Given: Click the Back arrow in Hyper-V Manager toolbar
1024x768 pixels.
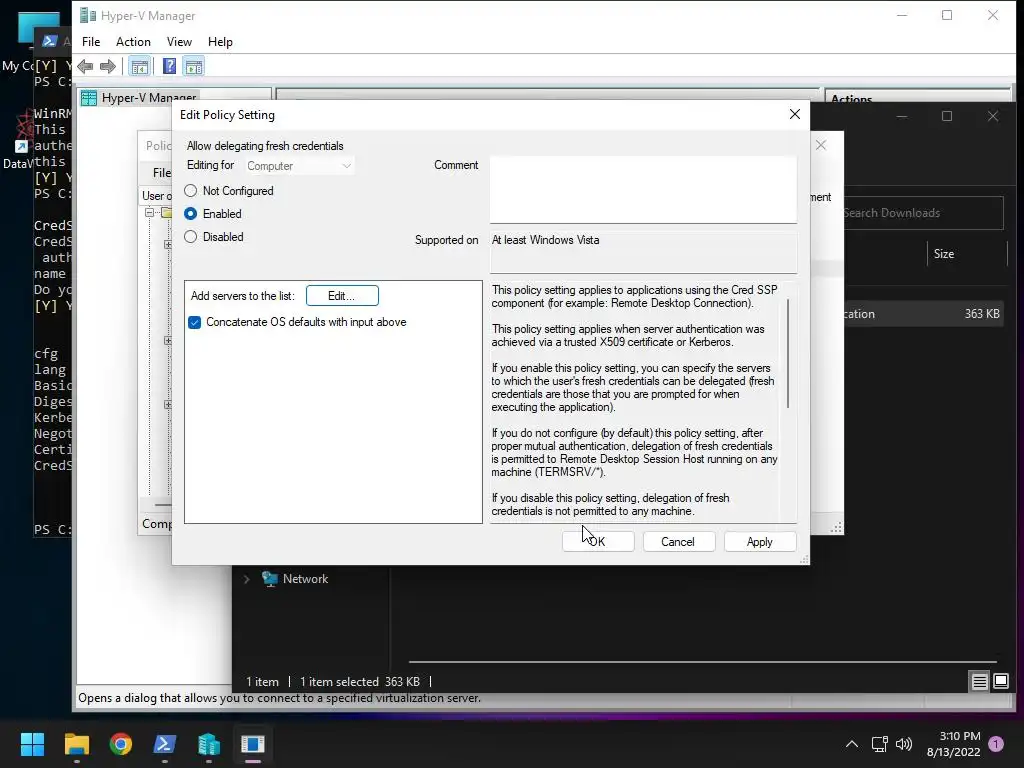Looking at the screenshot, I should pos(85,66).
